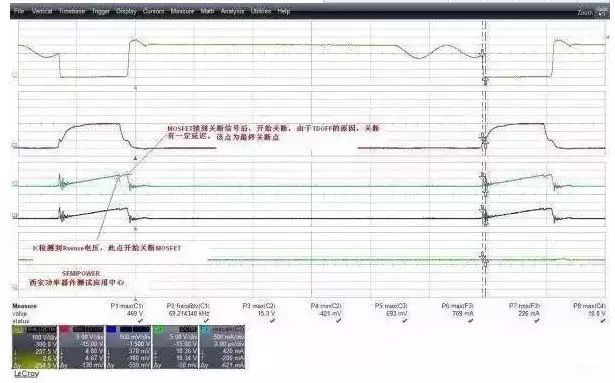Open the Cursors menu

(x=153, y=11)
